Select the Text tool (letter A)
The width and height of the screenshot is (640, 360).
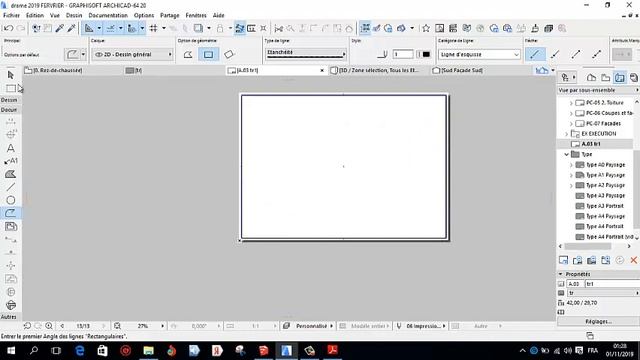pyautogui.click(x=11, y=148)
